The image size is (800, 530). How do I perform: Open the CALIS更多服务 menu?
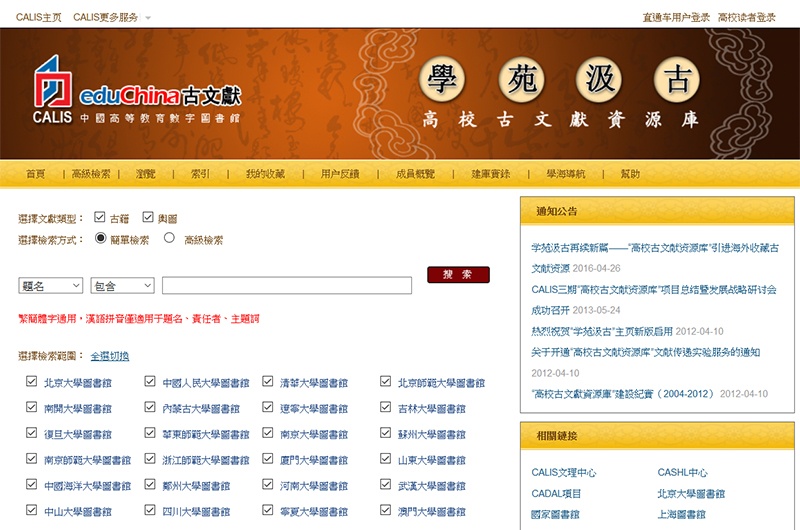(106, 17)
